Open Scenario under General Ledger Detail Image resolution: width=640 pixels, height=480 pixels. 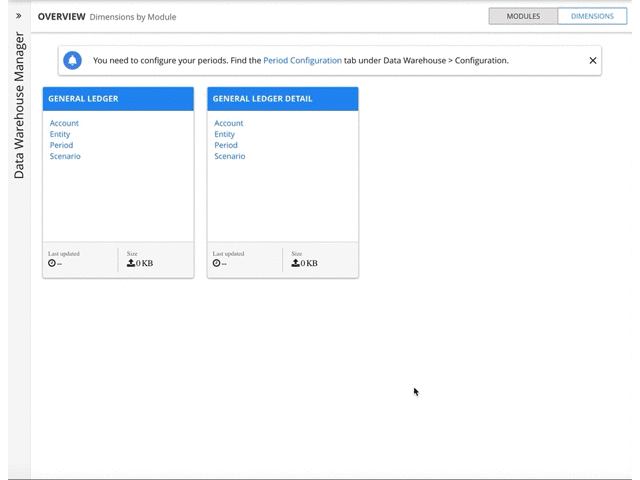click(x=229, y=156)
